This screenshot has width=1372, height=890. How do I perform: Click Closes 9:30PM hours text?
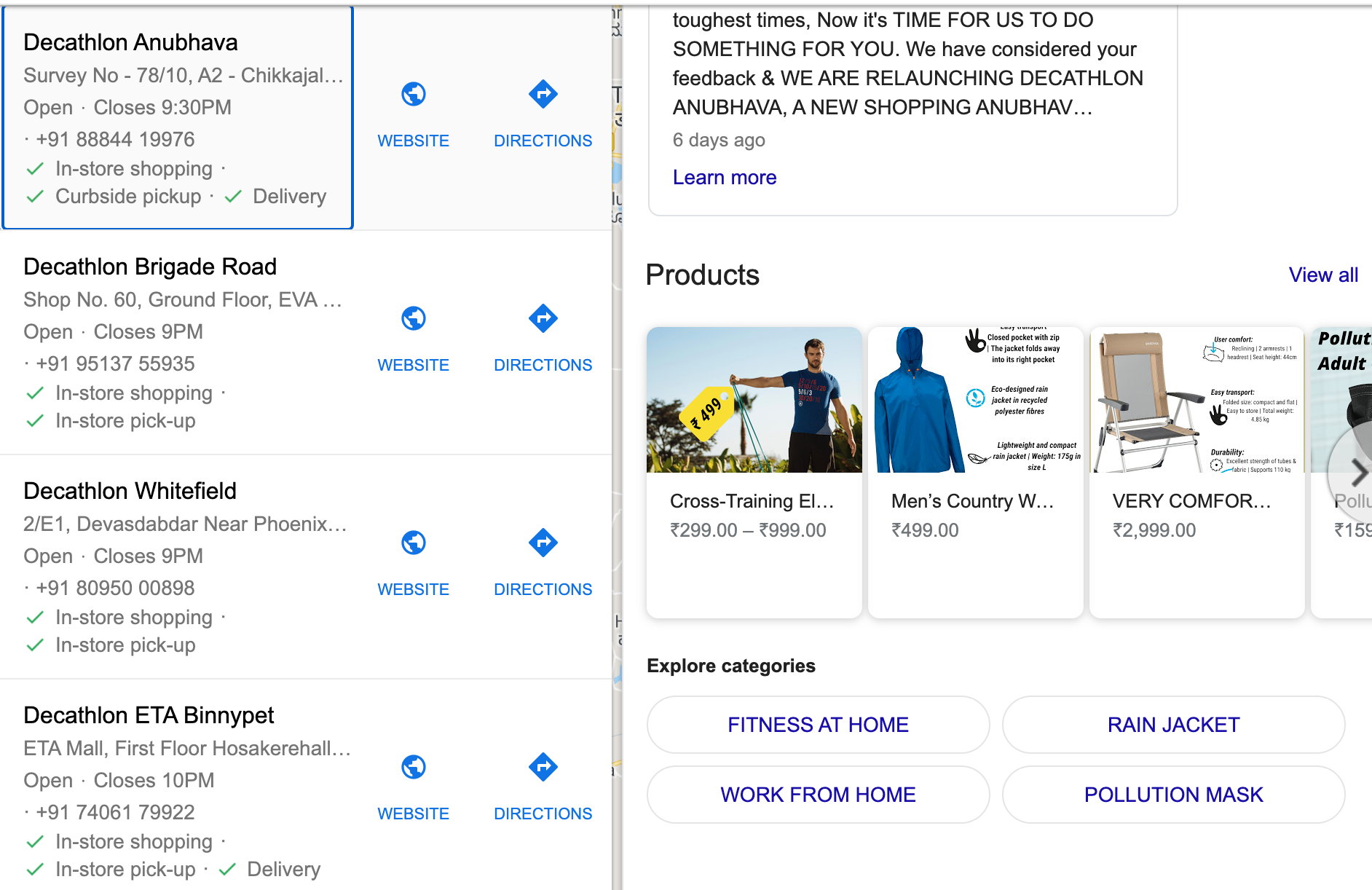(x=162, y=107)
